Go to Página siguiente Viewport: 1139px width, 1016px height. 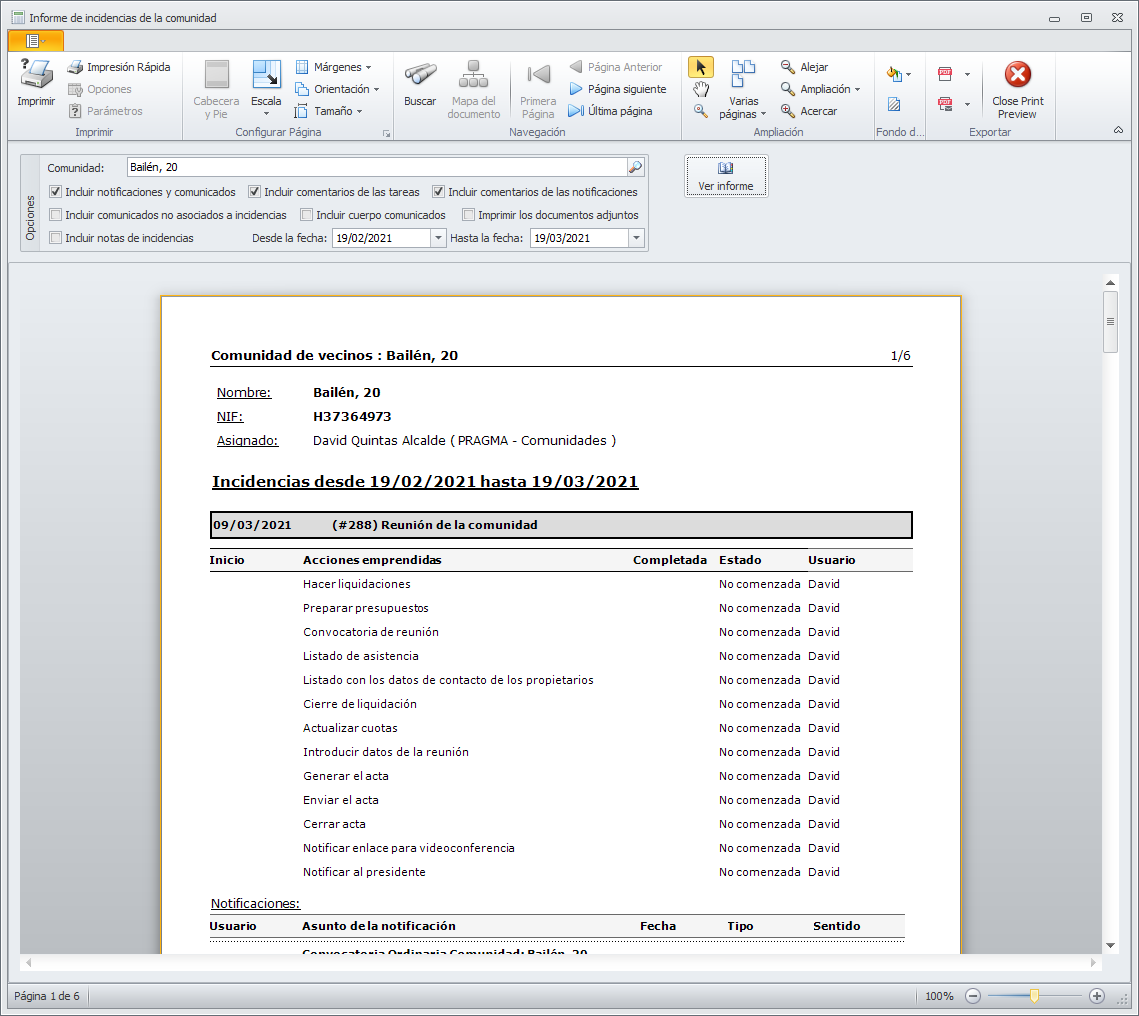click(617, 89)
